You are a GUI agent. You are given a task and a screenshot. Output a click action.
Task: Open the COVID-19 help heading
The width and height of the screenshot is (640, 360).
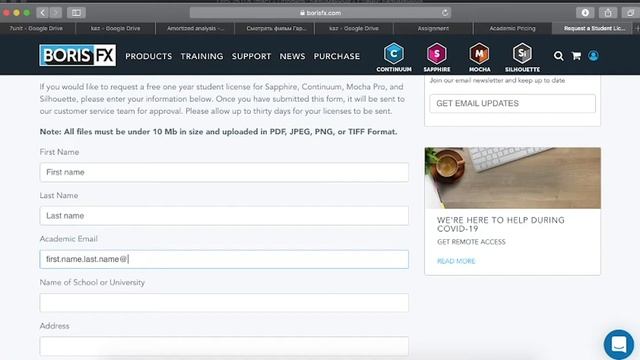(500, 224)
